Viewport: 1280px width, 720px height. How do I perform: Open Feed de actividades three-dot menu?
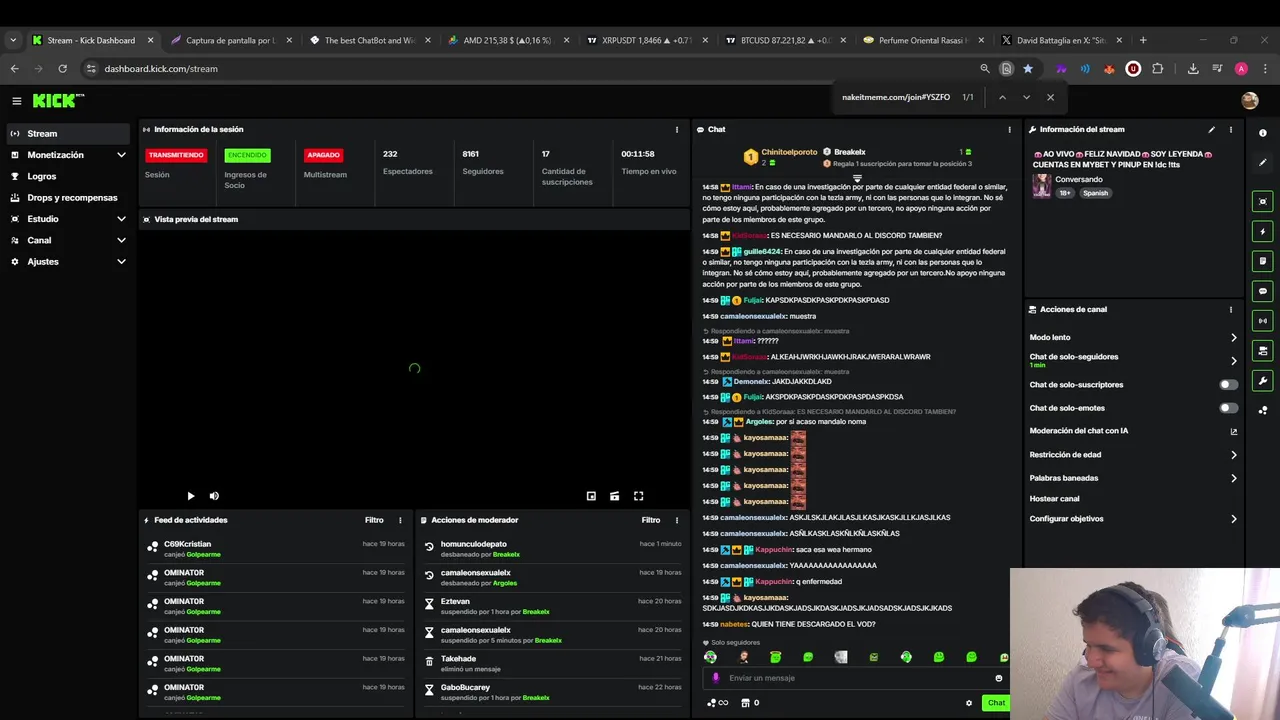coord(400,520)
